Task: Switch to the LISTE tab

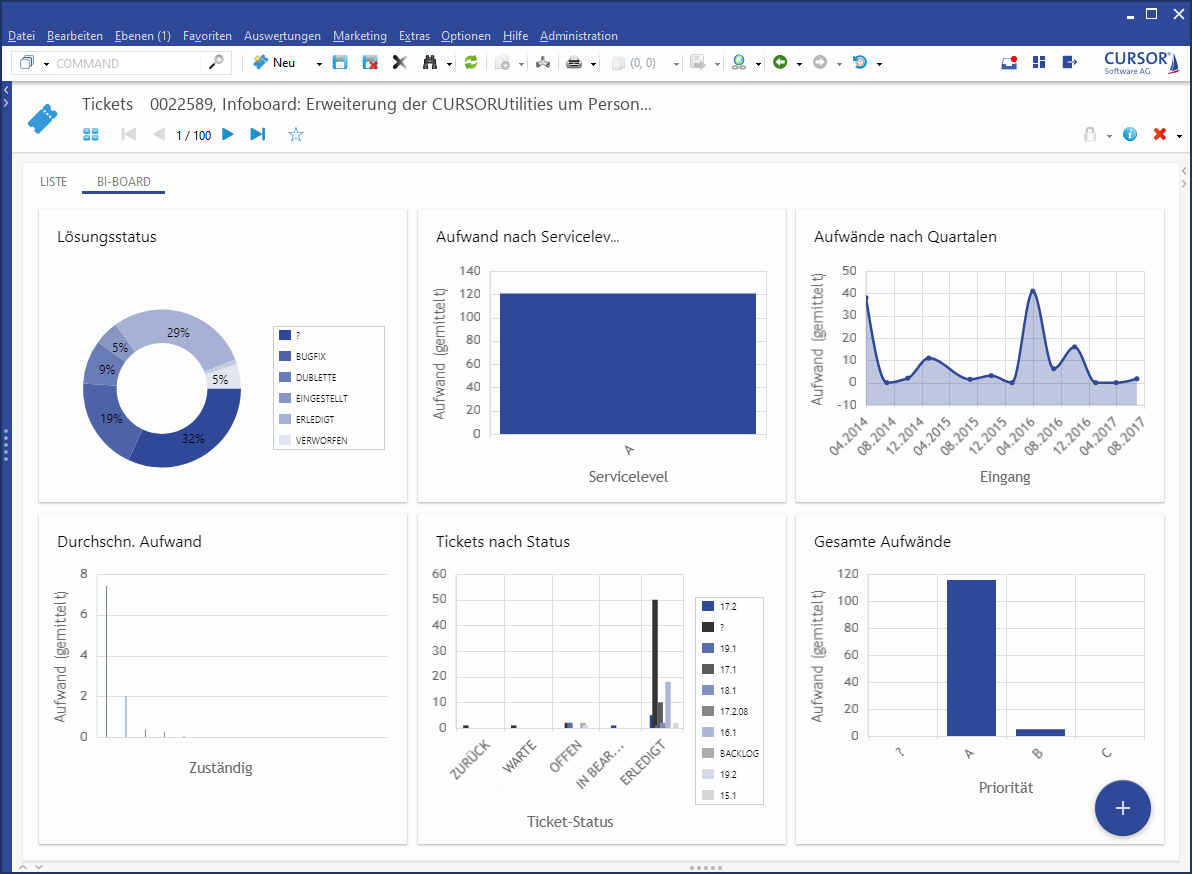Action: [x=54, y=182]
